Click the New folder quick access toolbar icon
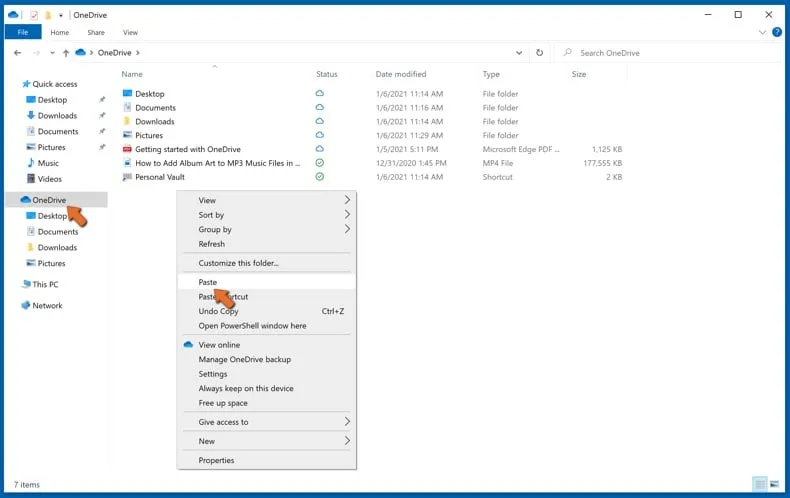 tap(48, 15)
